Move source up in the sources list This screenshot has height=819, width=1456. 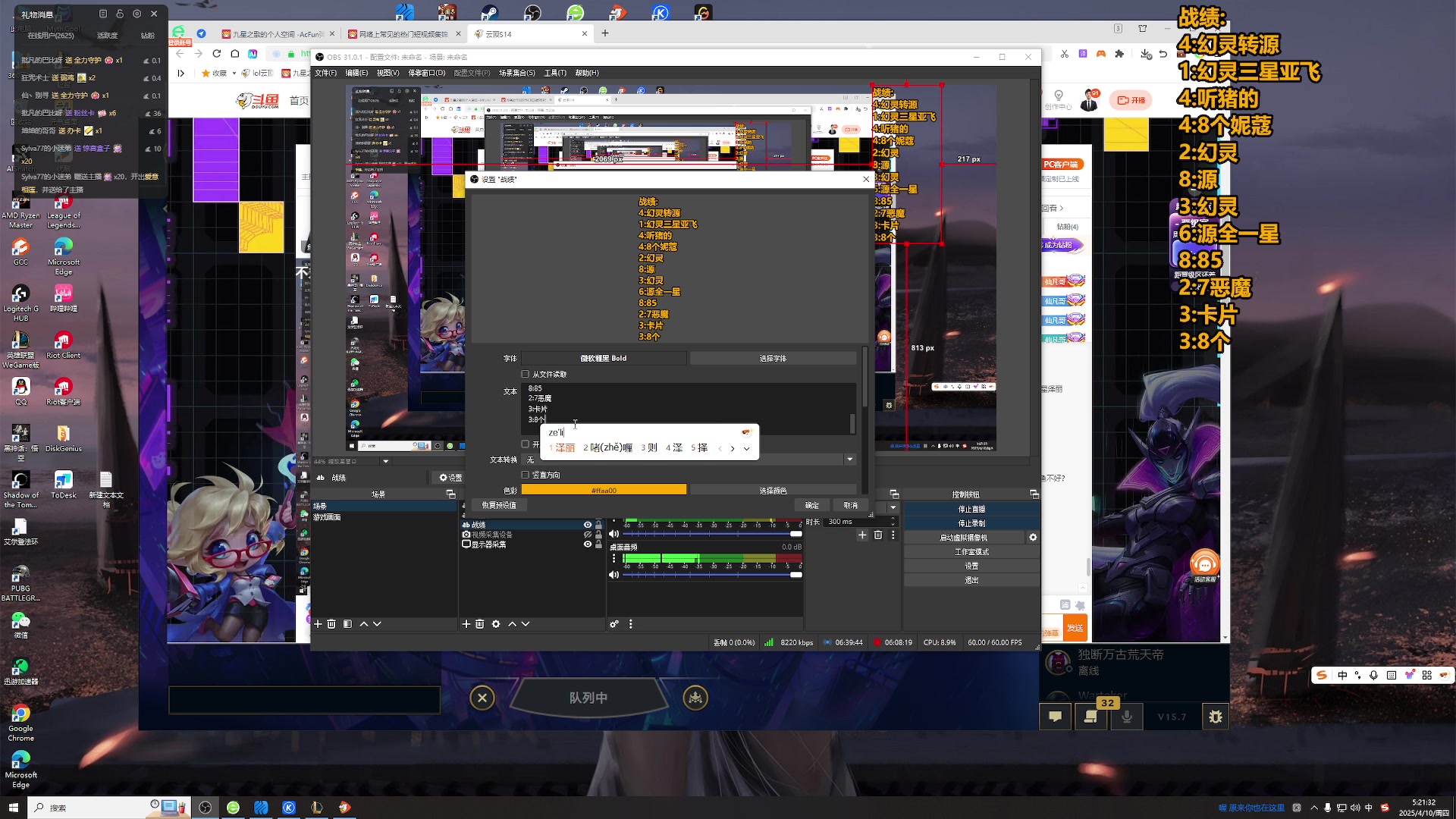coord(513,624)
